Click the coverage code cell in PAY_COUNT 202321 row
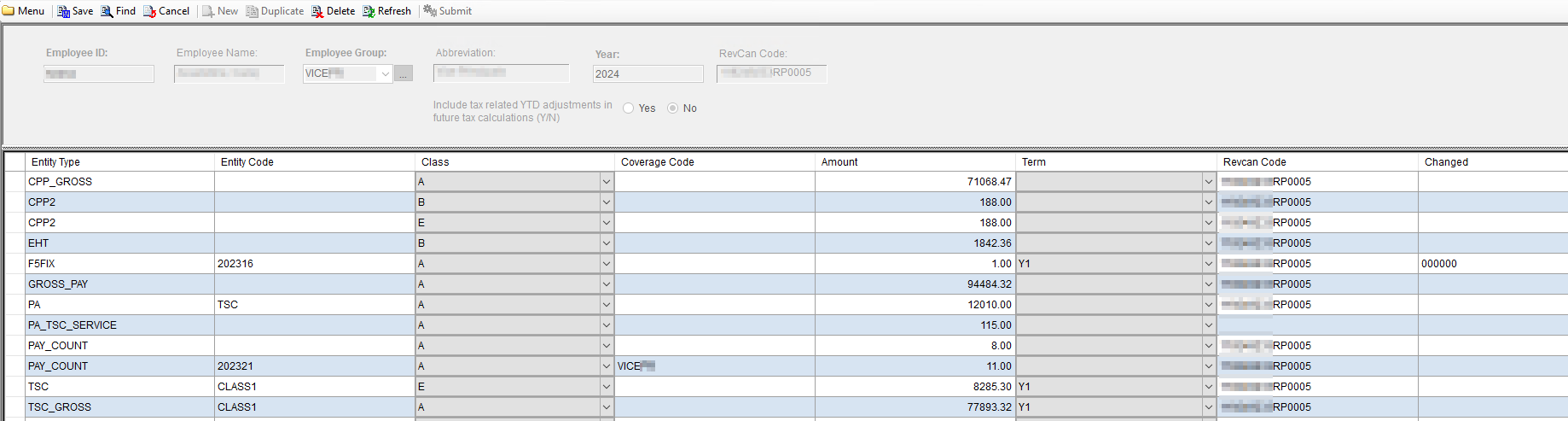The height and width of the screenshot is (421, 1568). 715,366
